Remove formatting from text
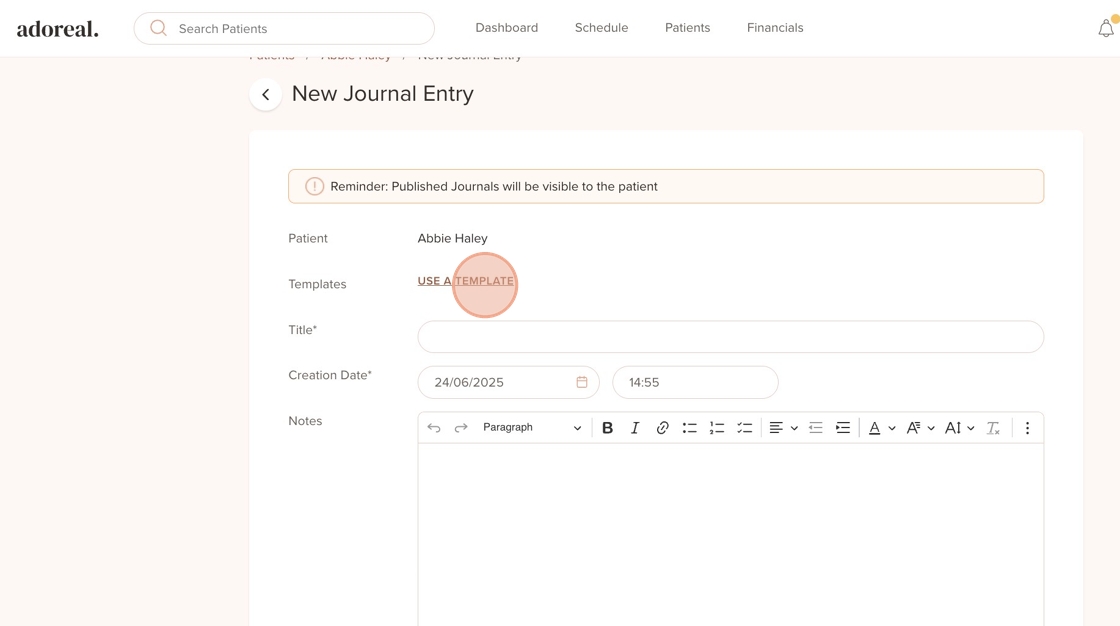This screenshot has height=626, width=1120. coord(993,428)
